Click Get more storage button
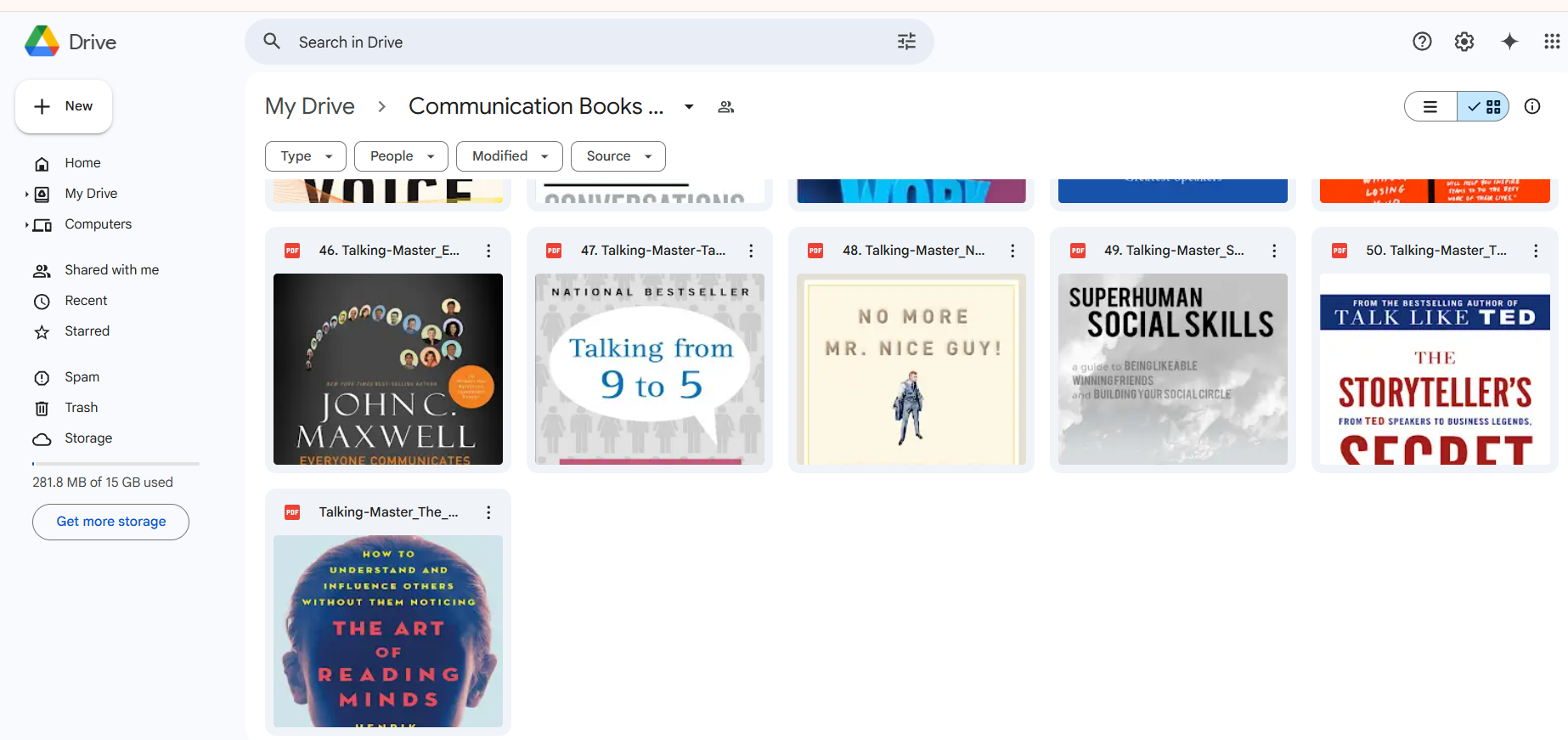The height and width of the screenshot is (740, 1568). [110, 522]
